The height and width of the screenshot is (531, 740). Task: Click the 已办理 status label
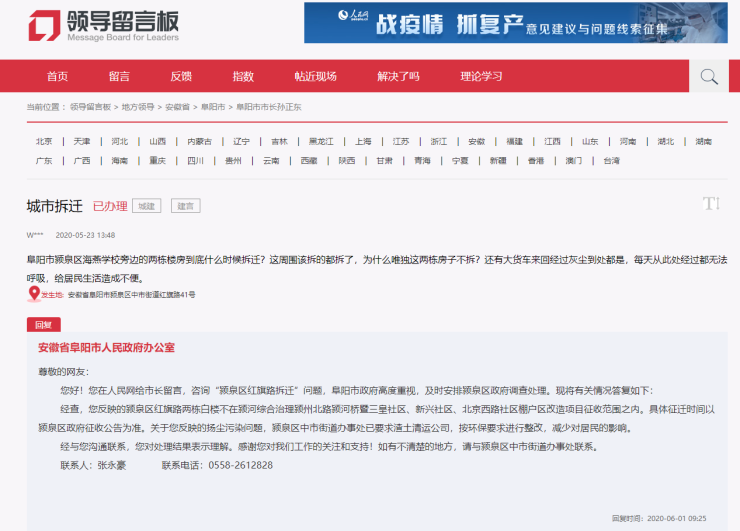(x=110, y=206)
